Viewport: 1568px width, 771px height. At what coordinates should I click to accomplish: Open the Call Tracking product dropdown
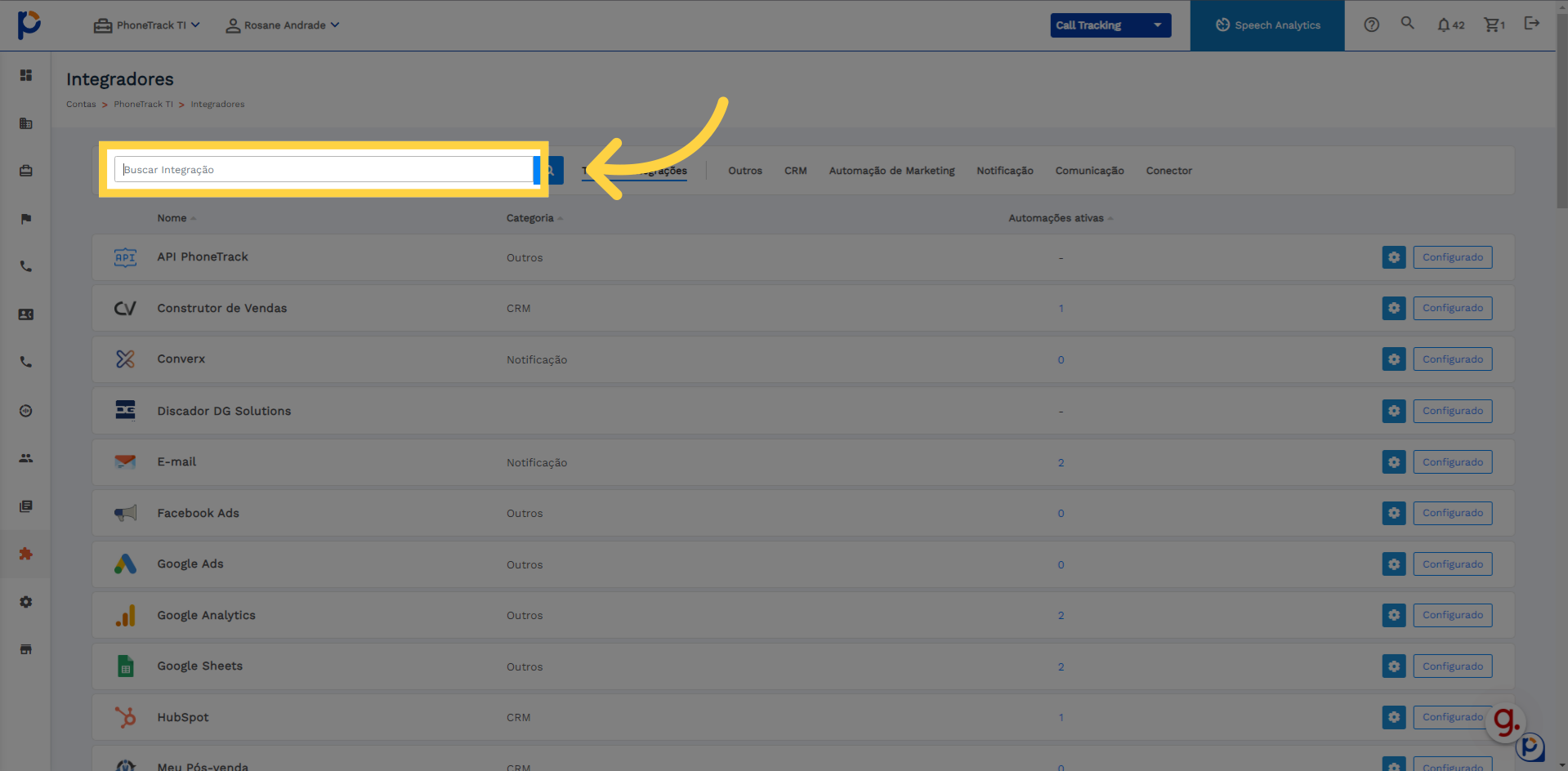pyautogui.click(x=1110, y=25)
